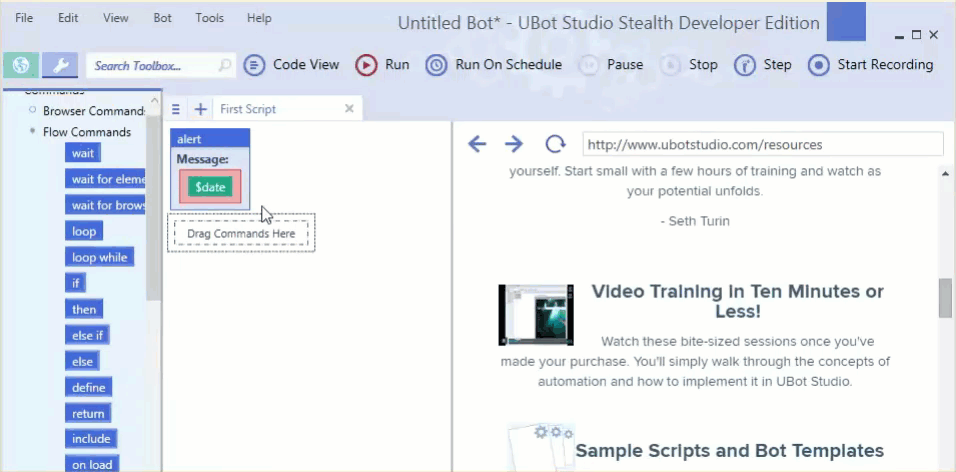Click the browser page scrollbar thumb
The width and height of the screenshot is (956, 472).
tap(946, 298)
